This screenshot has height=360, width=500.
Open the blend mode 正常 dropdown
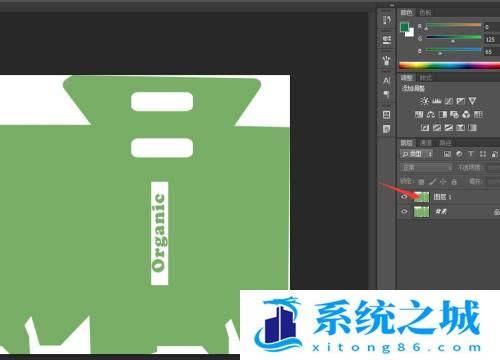(x=426, y=168)
